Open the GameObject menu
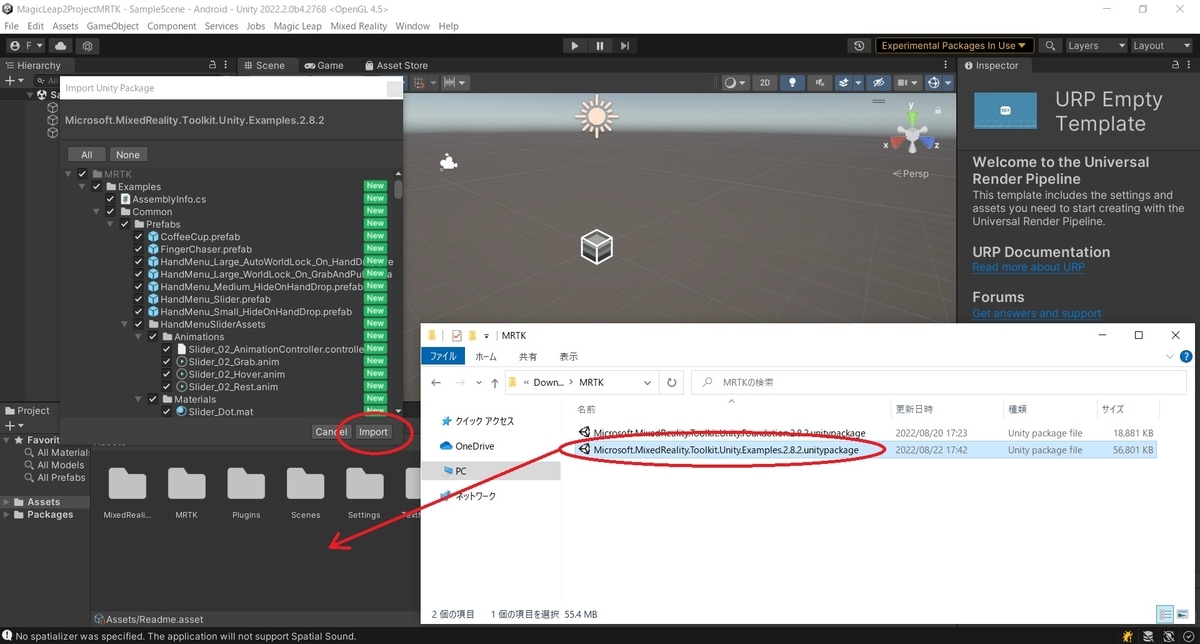The image size is (1200, 644). click(111, 26)
